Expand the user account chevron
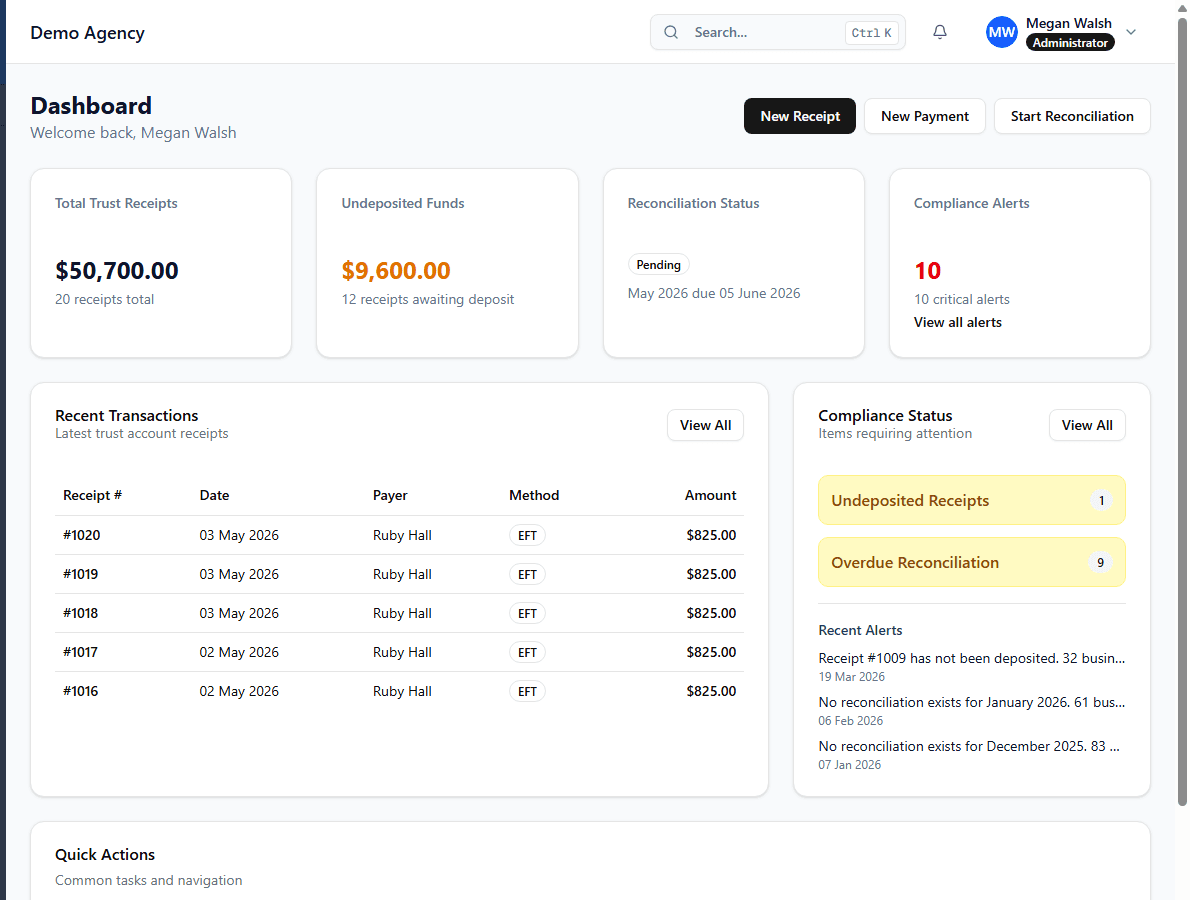The height and width of the screenshot is (900, 1190). [1131, 32]
